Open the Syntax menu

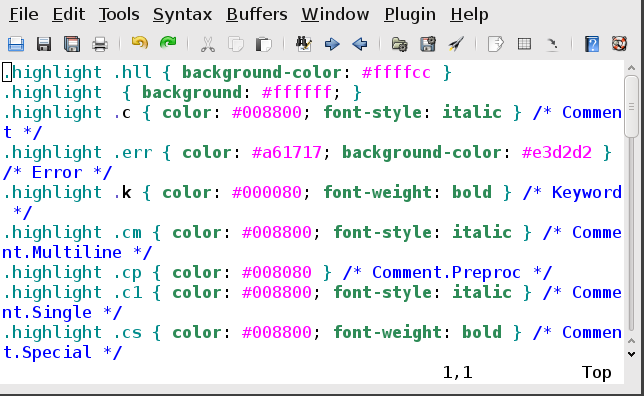(182, 15)
